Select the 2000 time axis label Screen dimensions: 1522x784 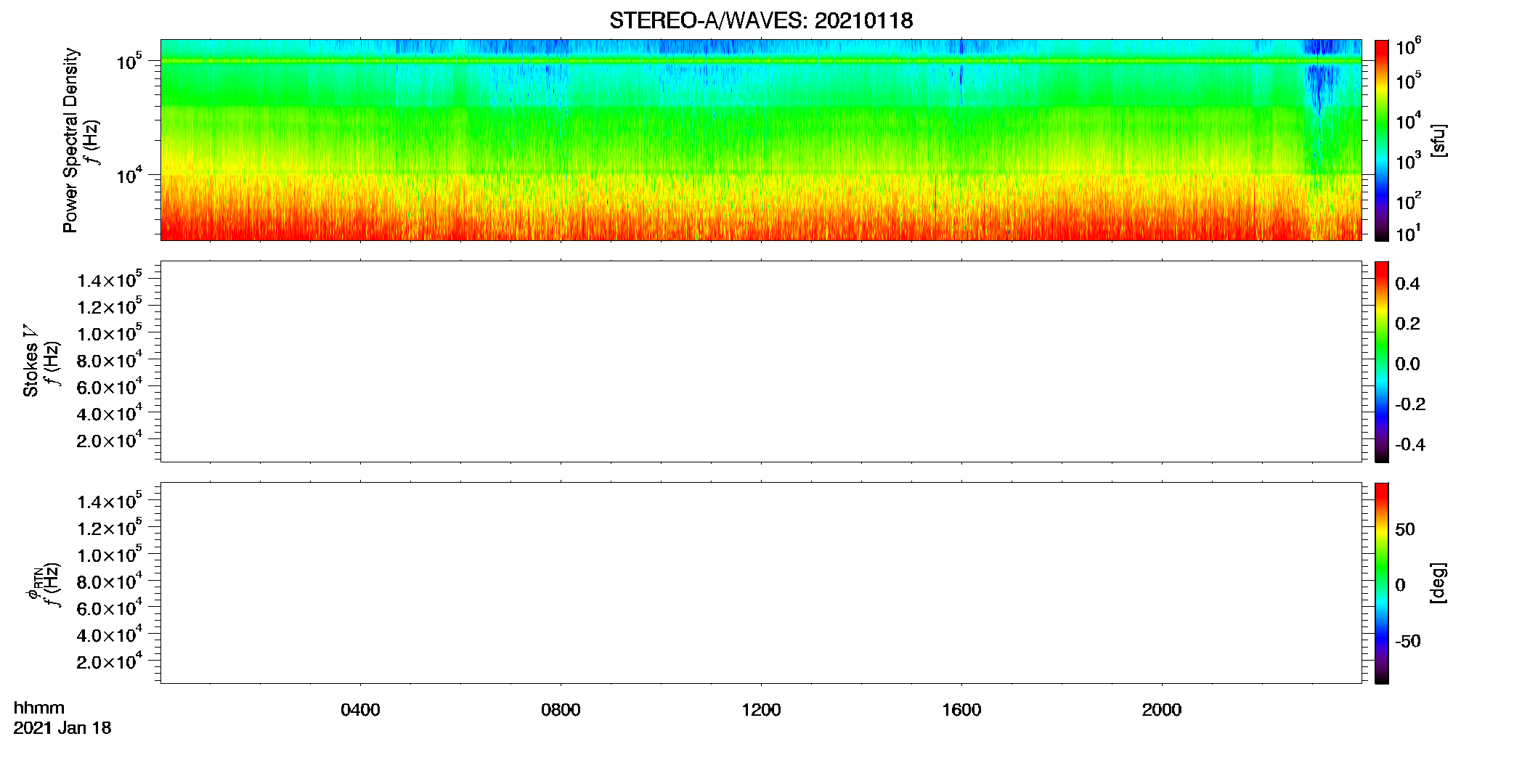point(1162,710)
